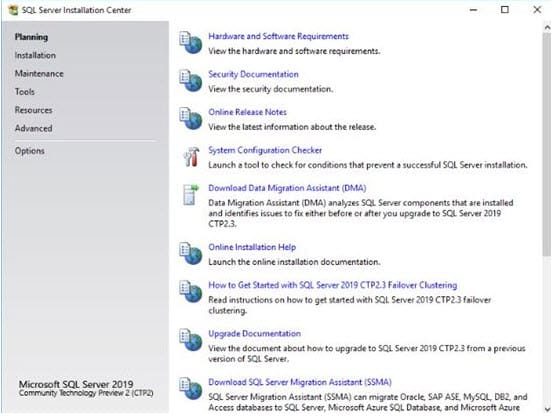Click the SQL Server title bar app icon

click(x=13, y=10)
